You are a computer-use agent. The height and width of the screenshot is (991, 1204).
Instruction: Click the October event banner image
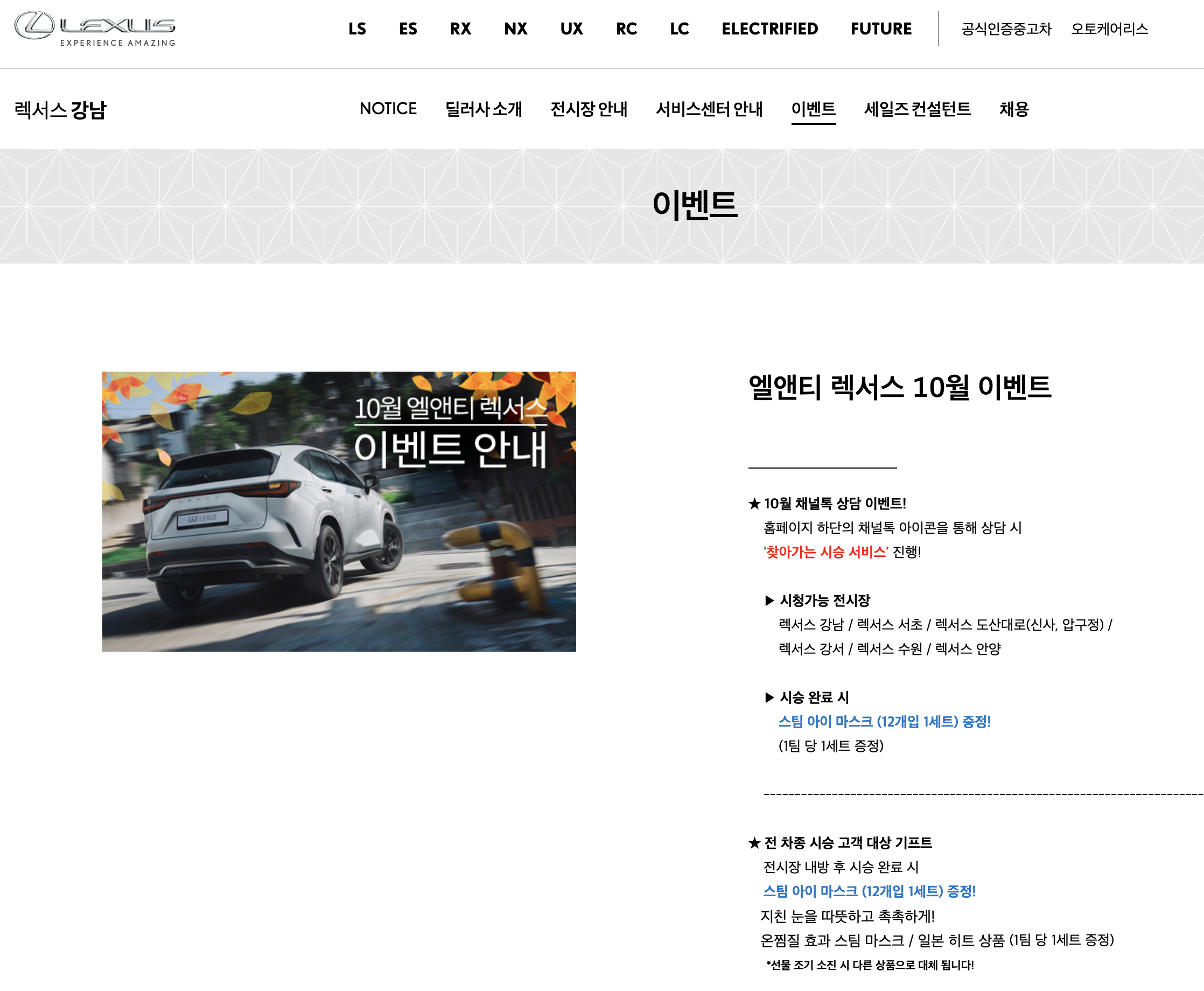tap(339, 511)
